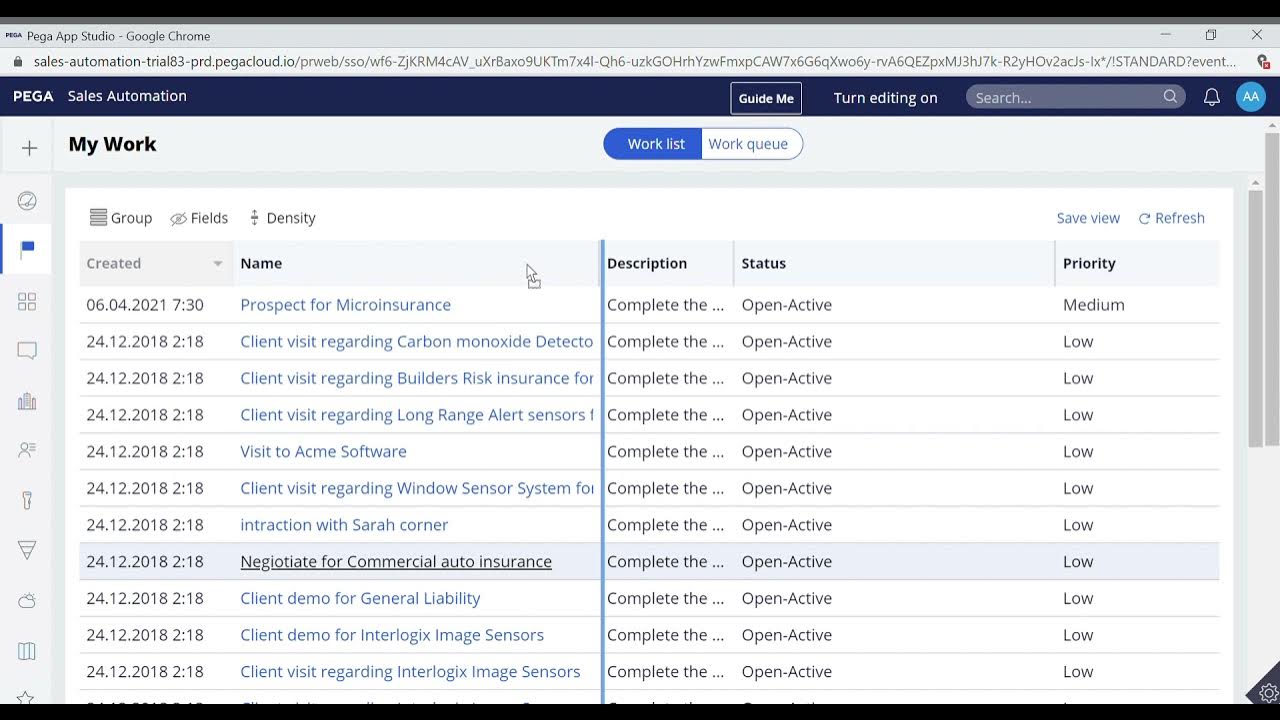Turn editing on

(x=885, y=97)
